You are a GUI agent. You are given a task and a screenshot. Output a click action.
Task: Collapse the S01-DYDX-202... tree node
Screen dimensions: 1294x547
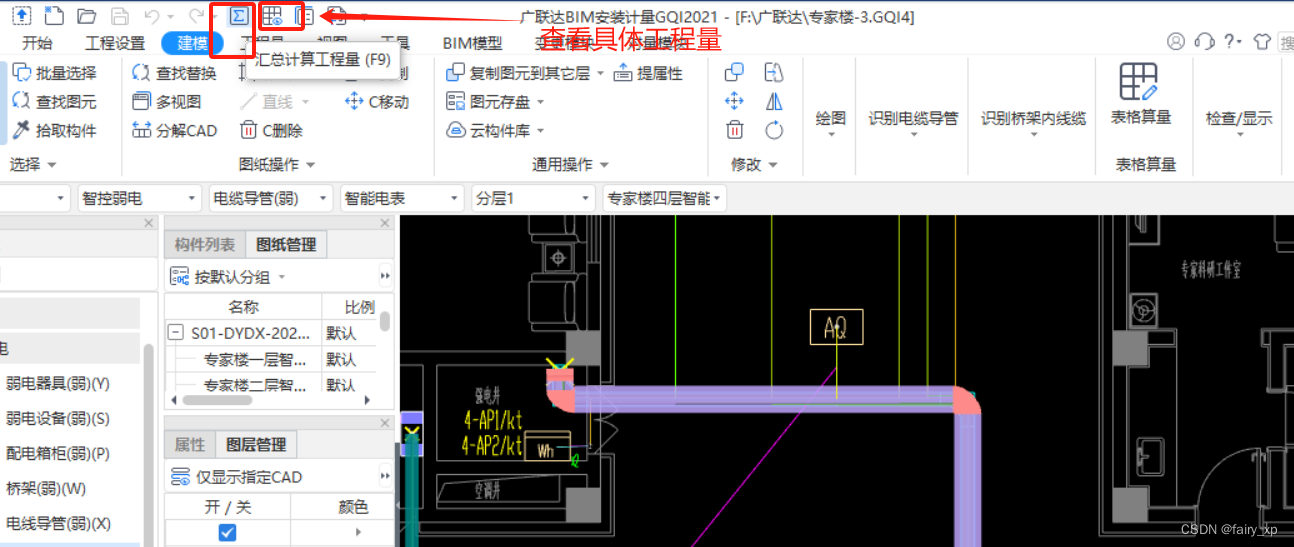coord(176,333)
